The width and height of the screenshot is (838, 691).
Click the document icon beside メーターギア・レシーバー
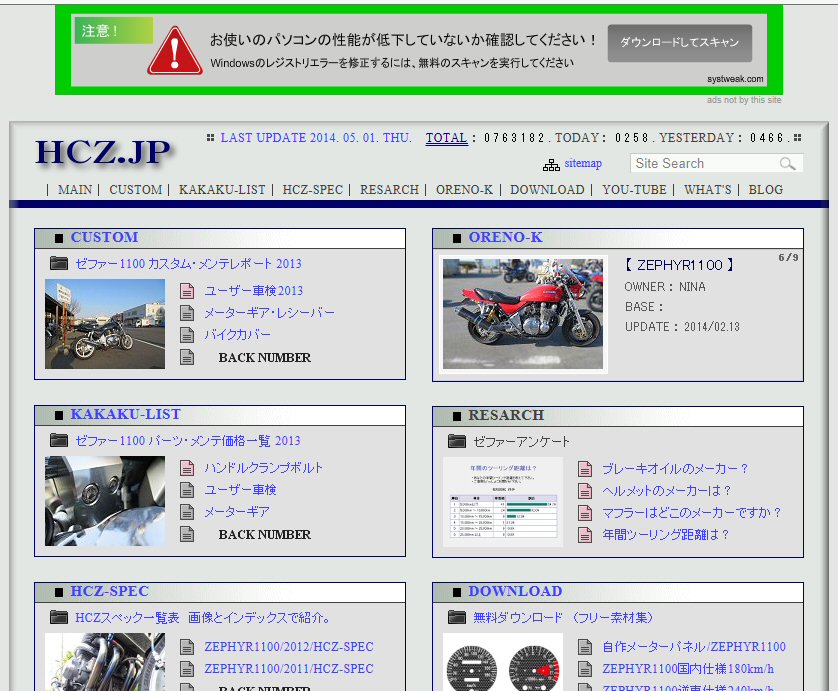point(187,313)
